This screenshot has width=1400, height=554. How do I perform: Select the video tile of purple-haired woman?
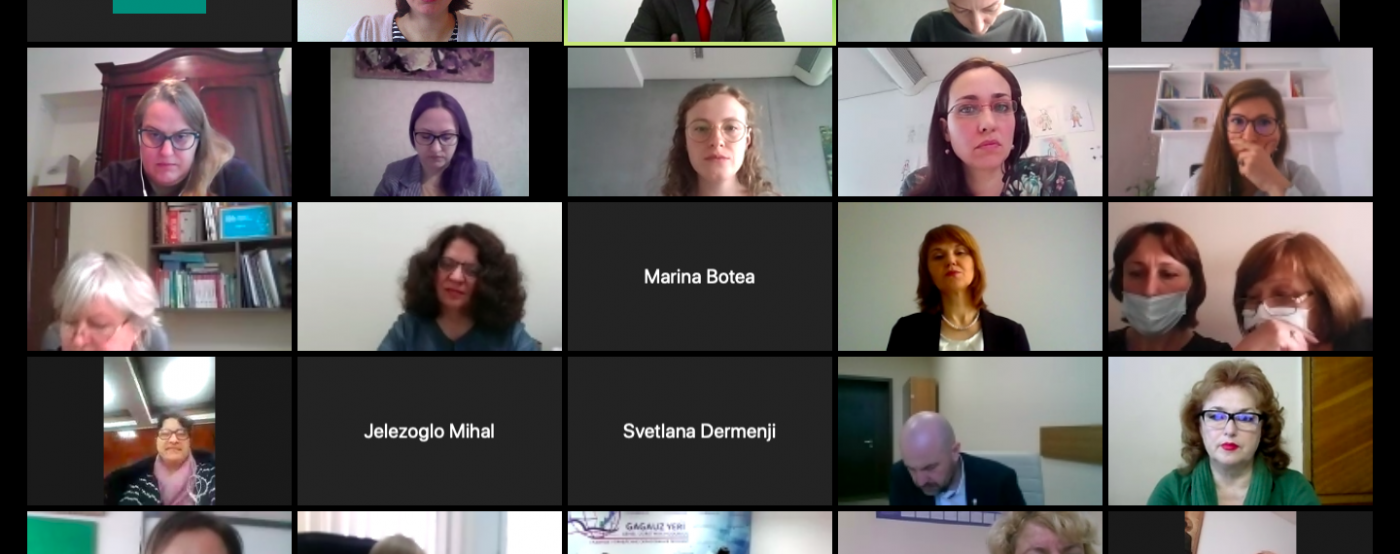click(x=429, y=122)
